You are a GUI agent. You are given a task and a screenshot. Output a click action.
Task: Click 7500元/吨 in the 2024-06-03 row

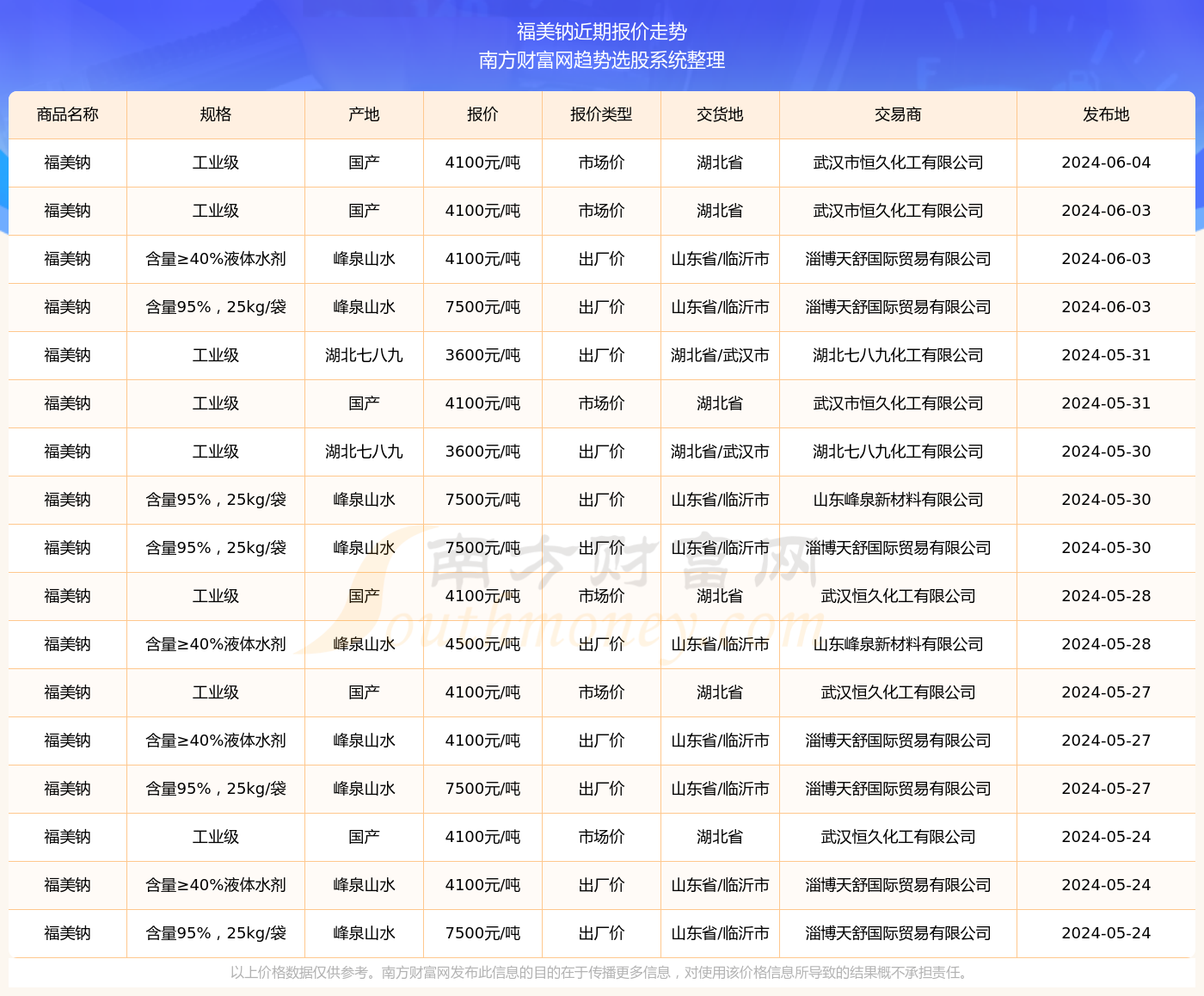pos(482,307)
